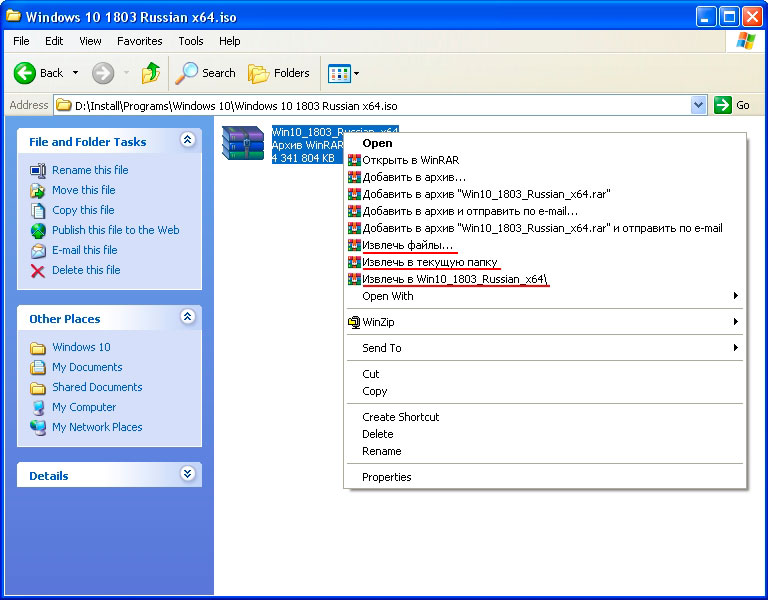Choose Rename in context menu
This screenshot has width=768, height=600.
click(545, 452)
